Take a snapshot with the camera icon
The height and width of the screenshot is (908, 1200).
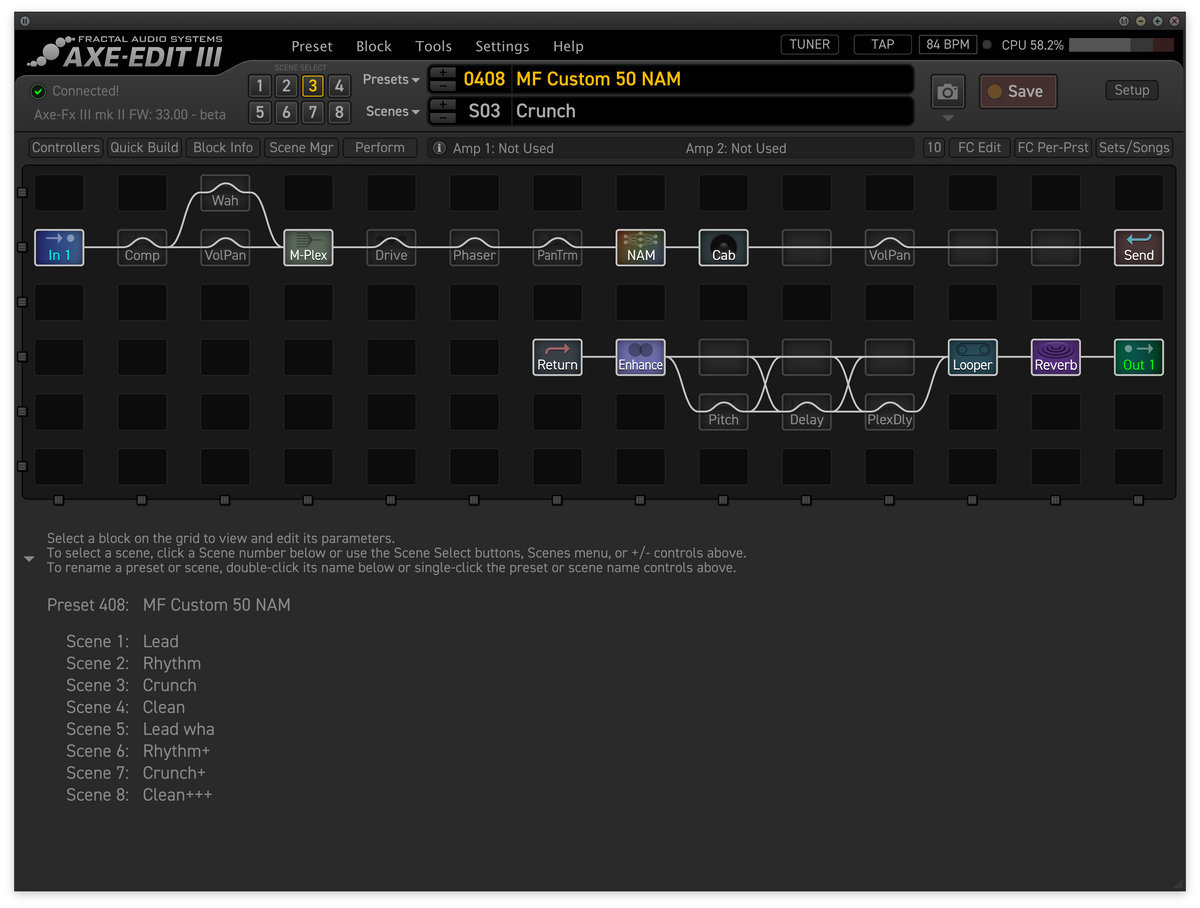pyautogui.click(x=948, y=92)
